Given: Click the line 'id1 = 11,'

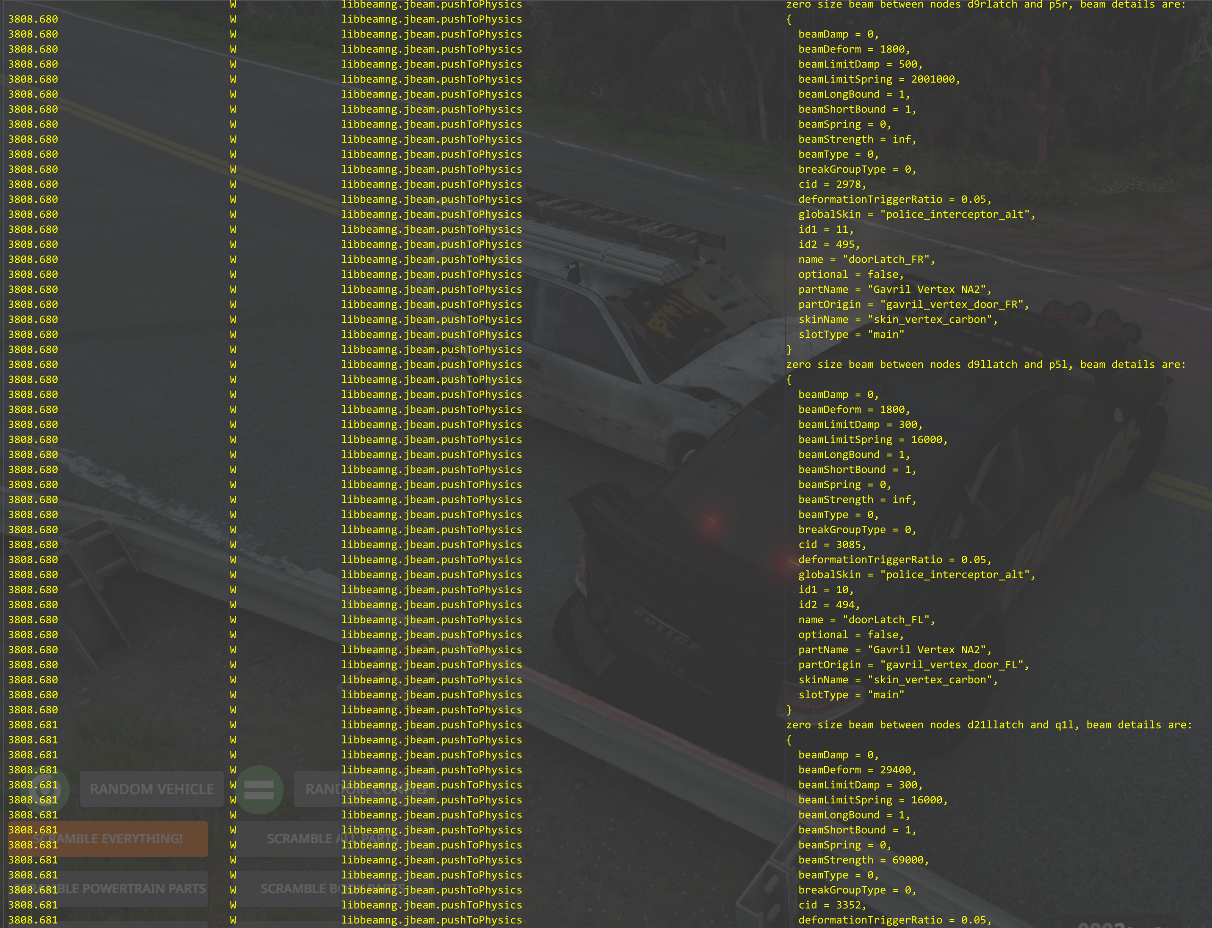Looking at the screenshot, I should 826,229.
